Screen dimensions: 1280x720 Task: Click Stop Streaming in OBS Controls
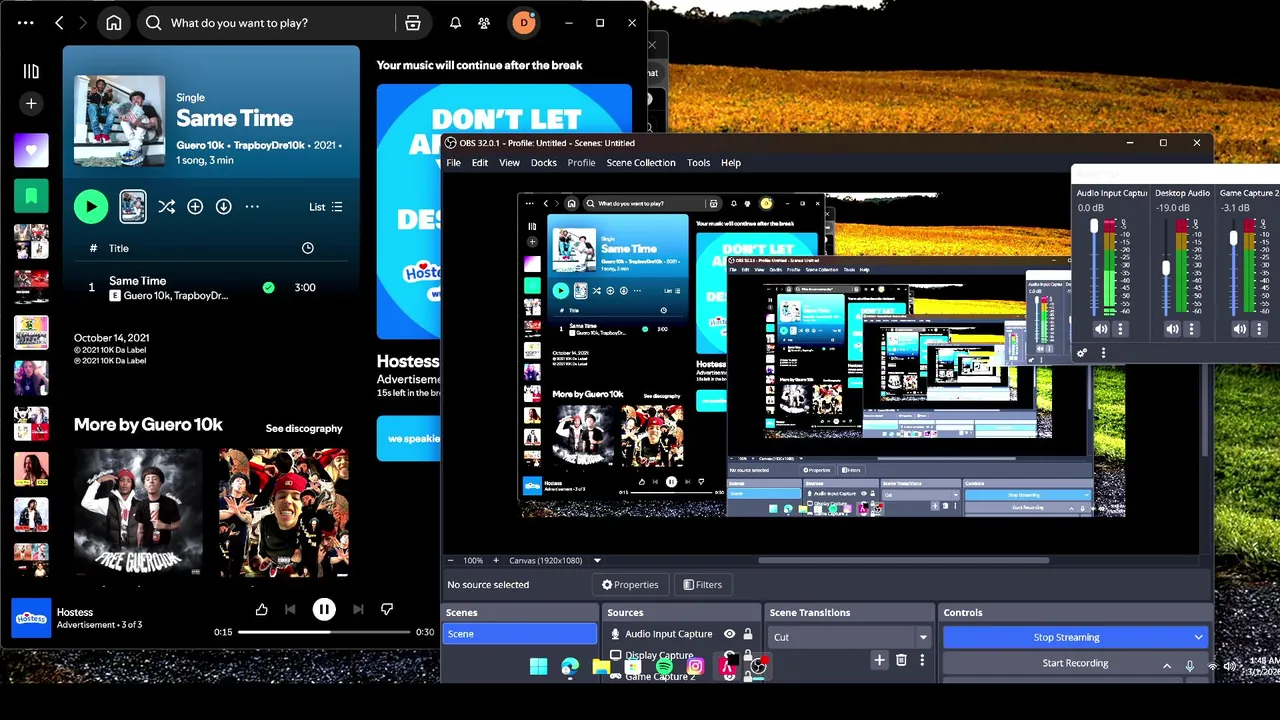tap(1066, 637)
